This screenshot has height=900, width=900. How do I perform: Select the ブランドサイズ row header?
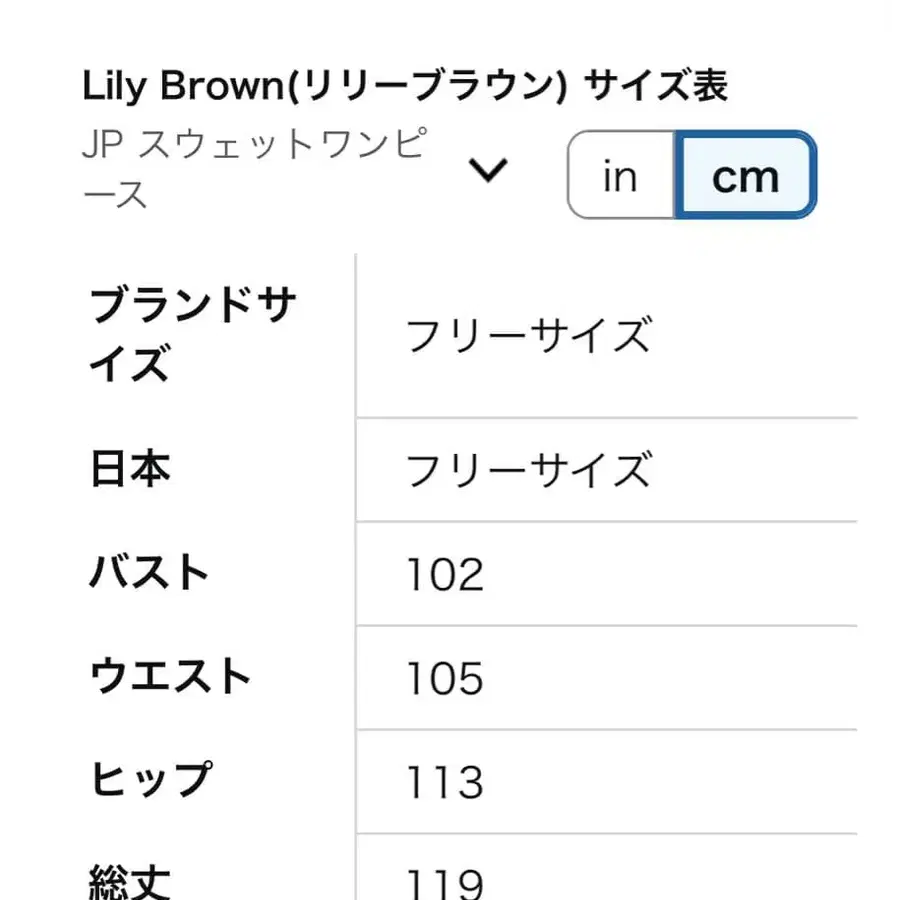click(x=192, y=335)
